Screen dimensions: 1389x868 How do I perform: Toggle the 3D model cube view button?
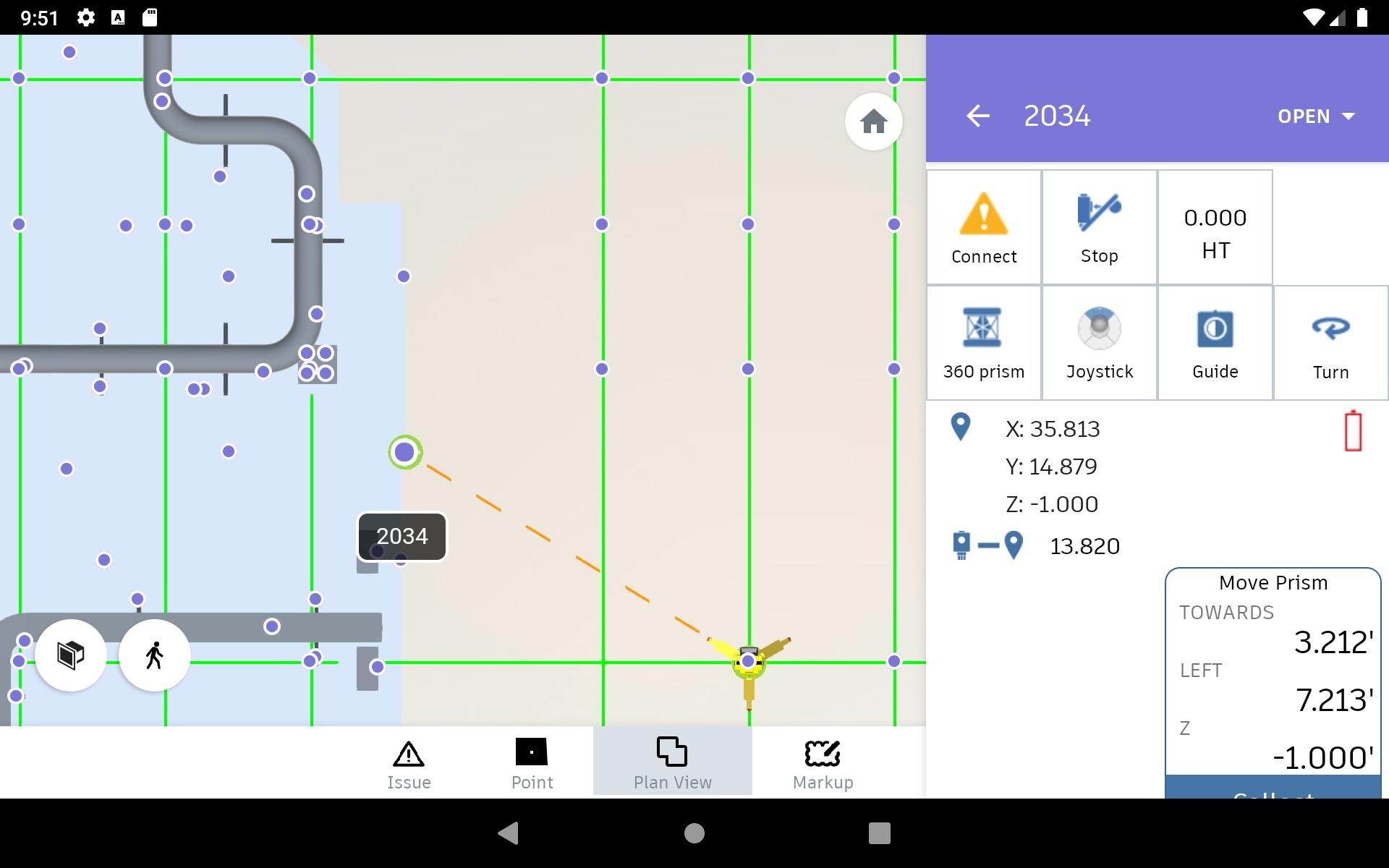coord(71,655)
